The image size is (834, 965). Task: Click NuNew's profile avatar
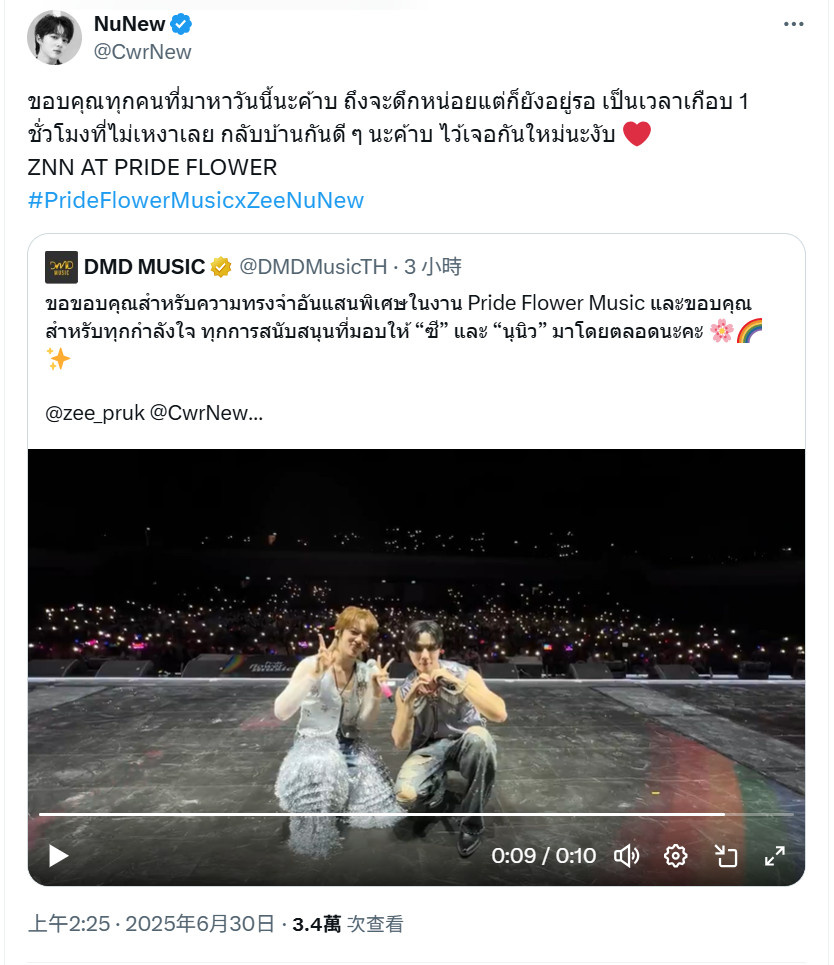click(x=54, y=38)
